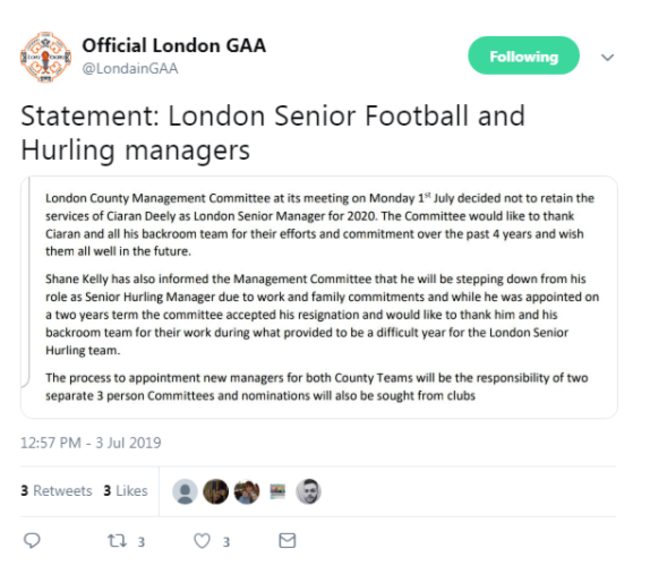
Task: Open the default grey silhouette liker avatar
Action: coord(185,491)
